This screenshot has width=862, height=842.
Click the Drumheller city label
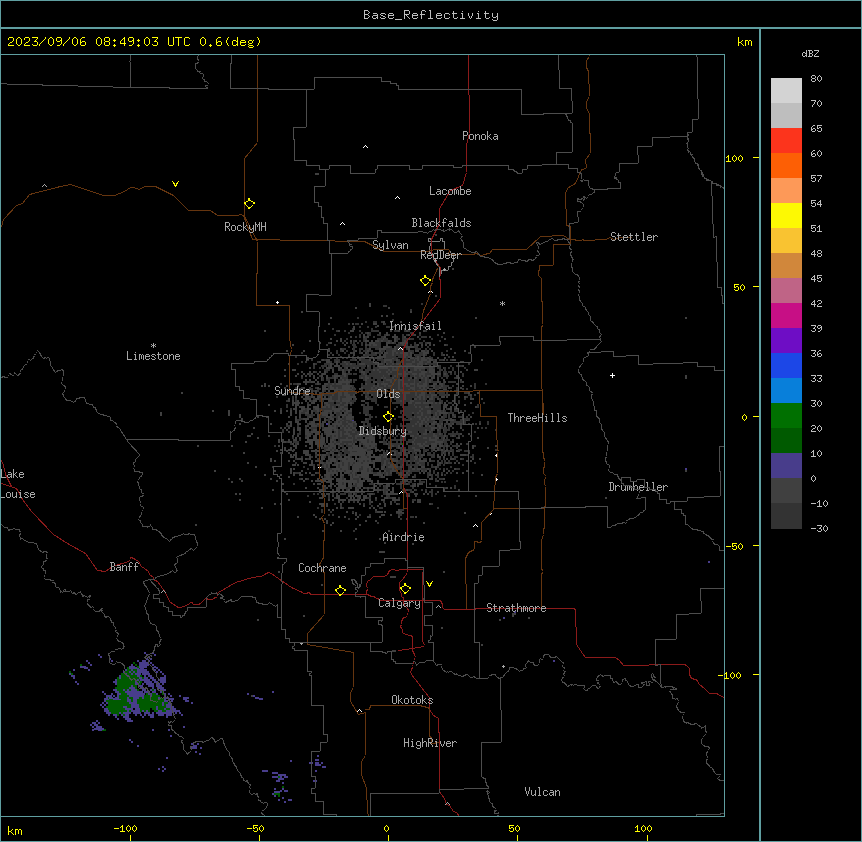tap(638, 487)
